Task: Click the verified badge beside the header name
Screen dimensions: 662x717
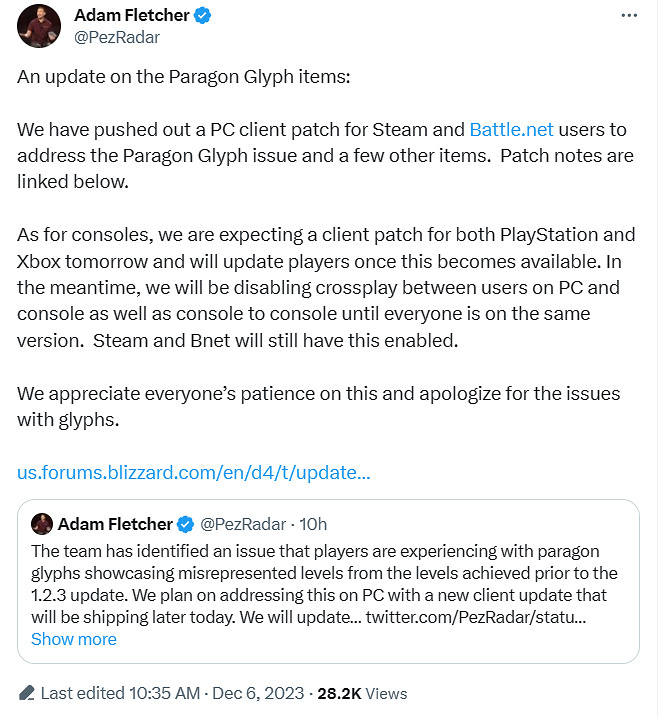Action: [201, 17]
